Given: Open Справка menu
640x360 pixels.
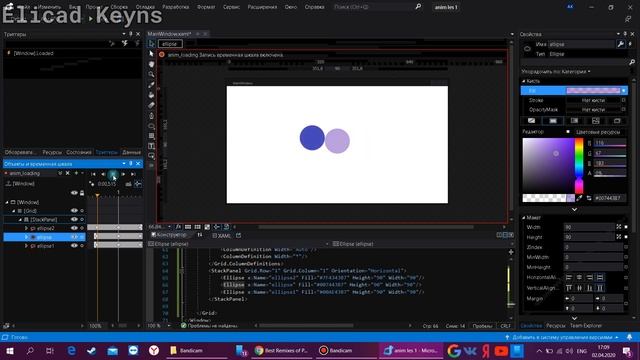Looking at the screenshot, I should [315, 7].
